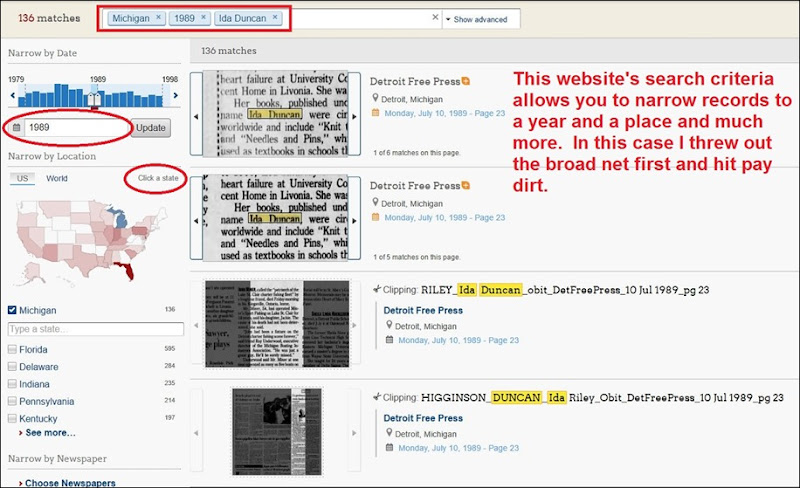Clear the entire search box
The width and height of the screenshot is (800, 488).
(x=435, y=17)
